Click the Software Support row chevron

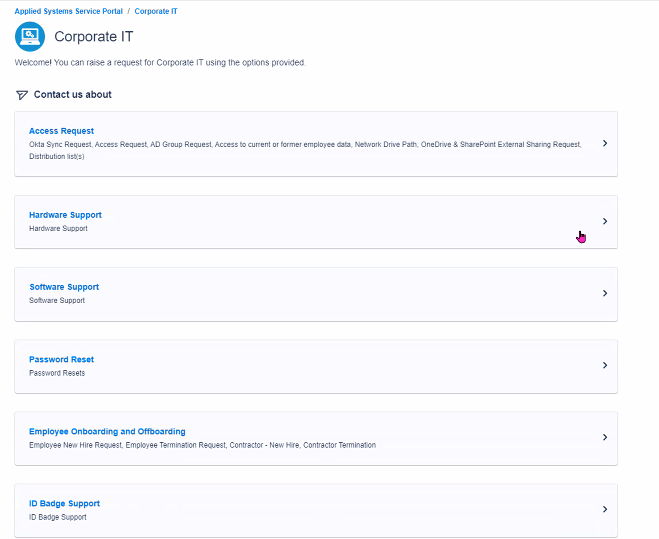(x=605, y=293)
